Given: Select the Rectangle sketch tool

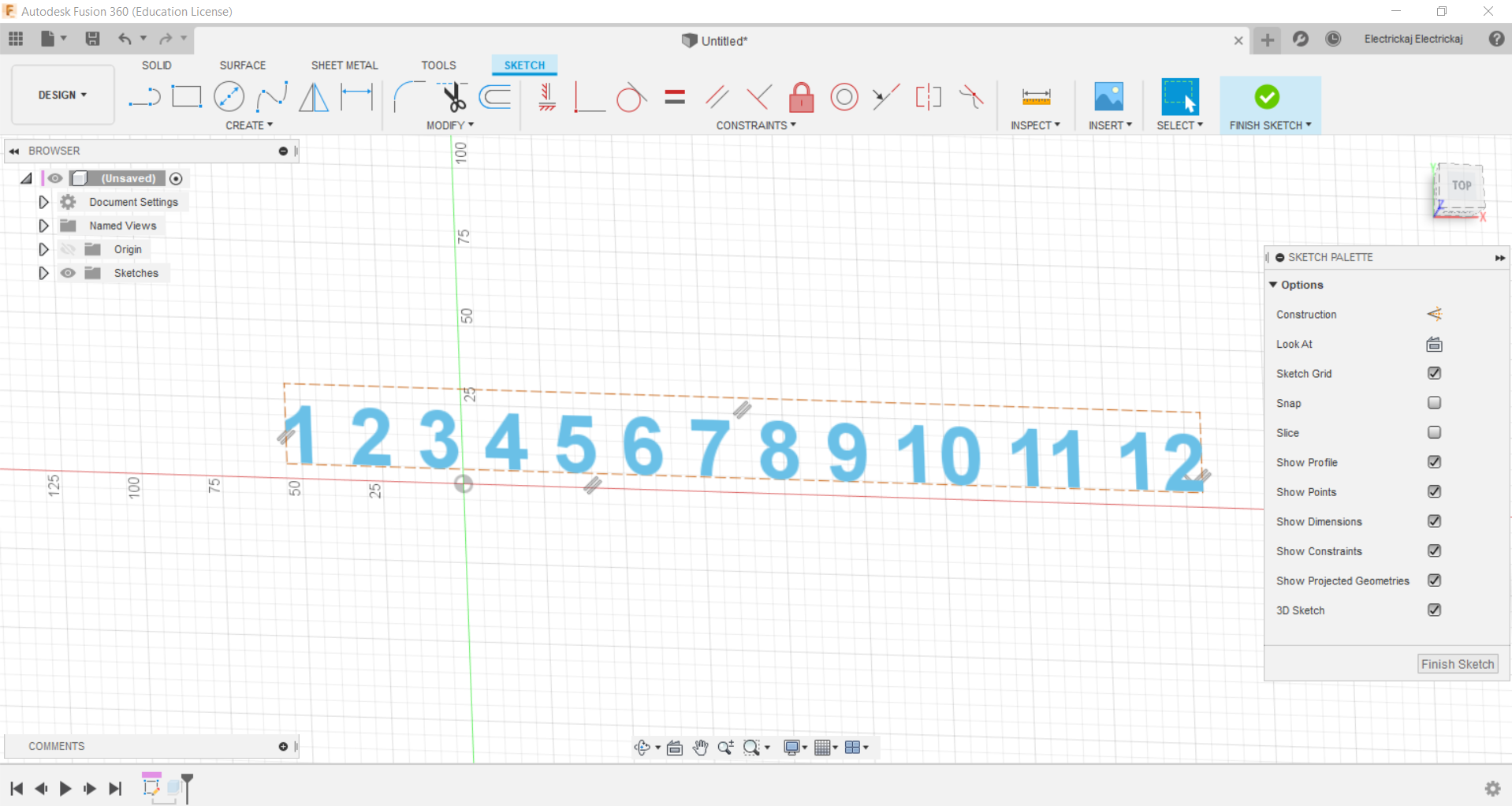Looking at the screenshot, I should click(x=187, y=97).
